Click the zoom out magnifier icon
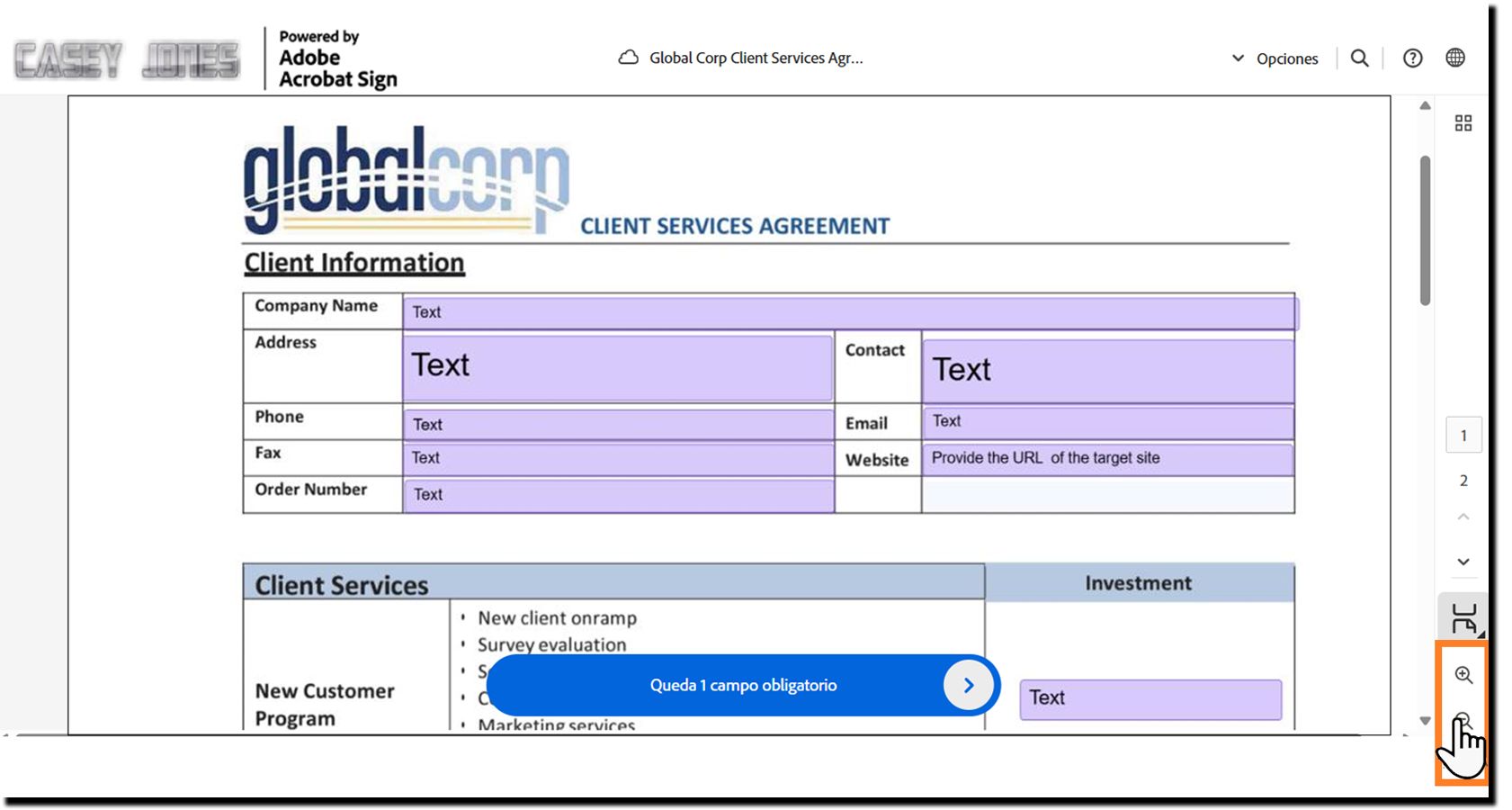This screenshot has width=1512, height=810. pos(1463,720)
